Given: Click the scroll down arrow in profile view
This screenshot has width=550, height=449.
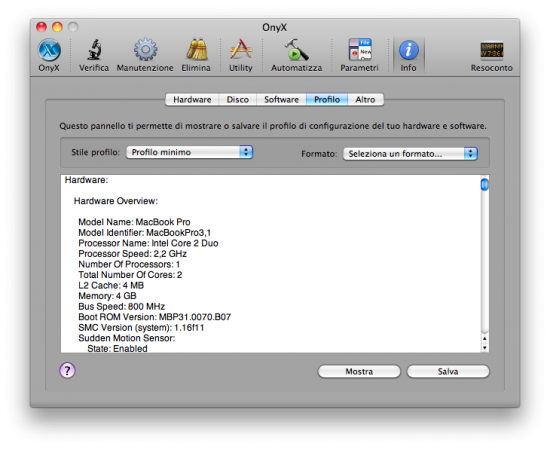Looking at the screenshot, I should pyautogui.click(x=484, y=348).
